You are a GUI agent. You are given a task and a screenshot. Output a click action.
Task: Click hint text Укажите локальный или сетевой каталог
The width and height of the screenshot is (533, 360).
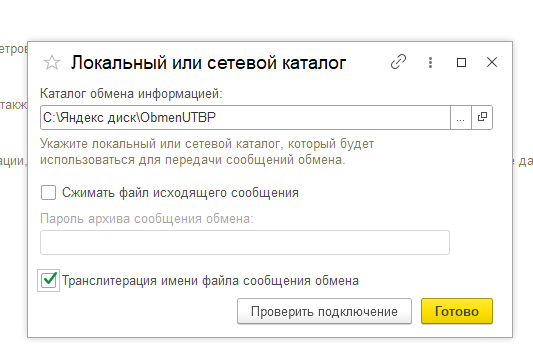pyautogui.click(x=207, y=152)
